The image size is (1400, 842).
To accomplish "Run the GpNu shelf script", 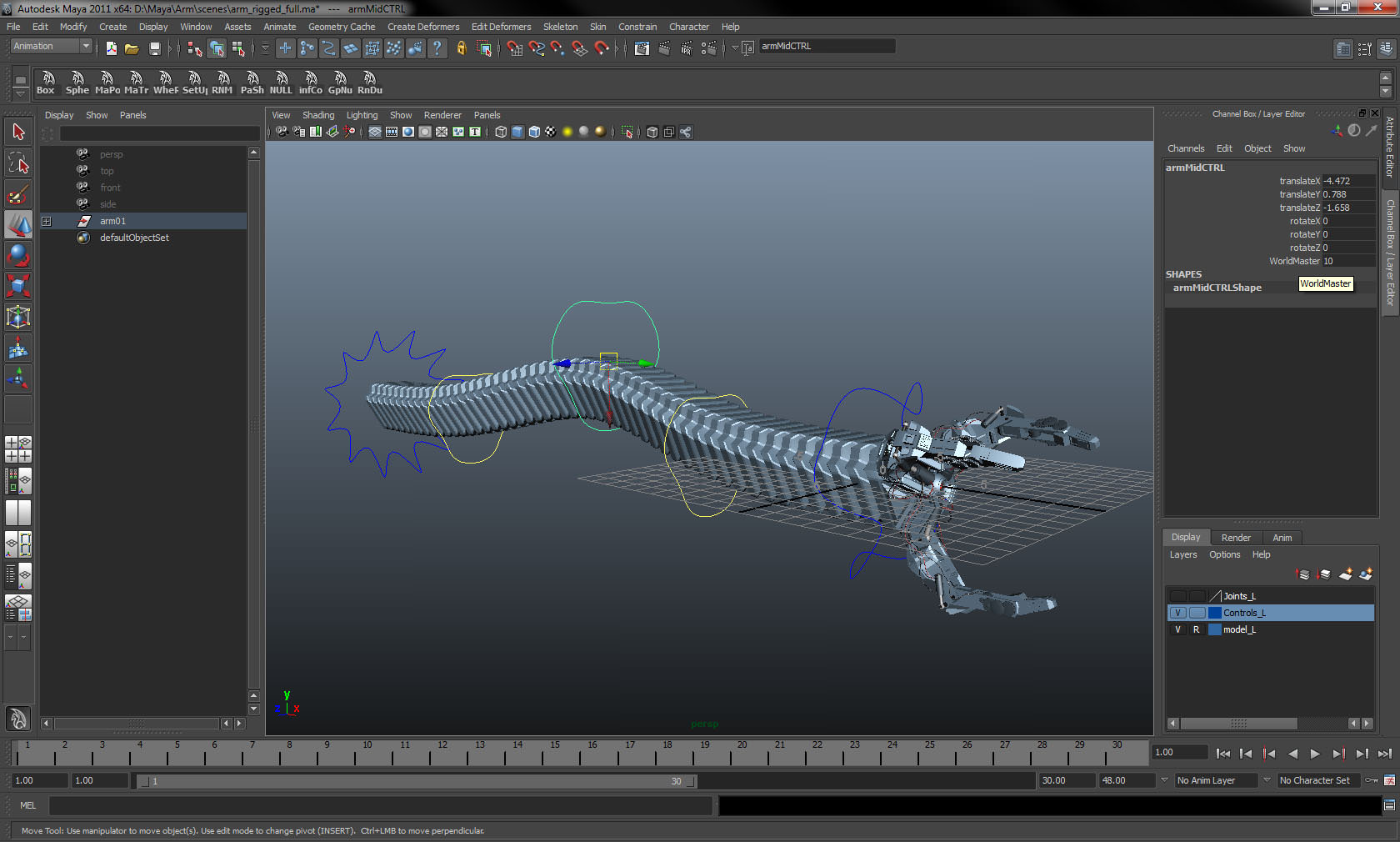I will [x=340, y=83].
